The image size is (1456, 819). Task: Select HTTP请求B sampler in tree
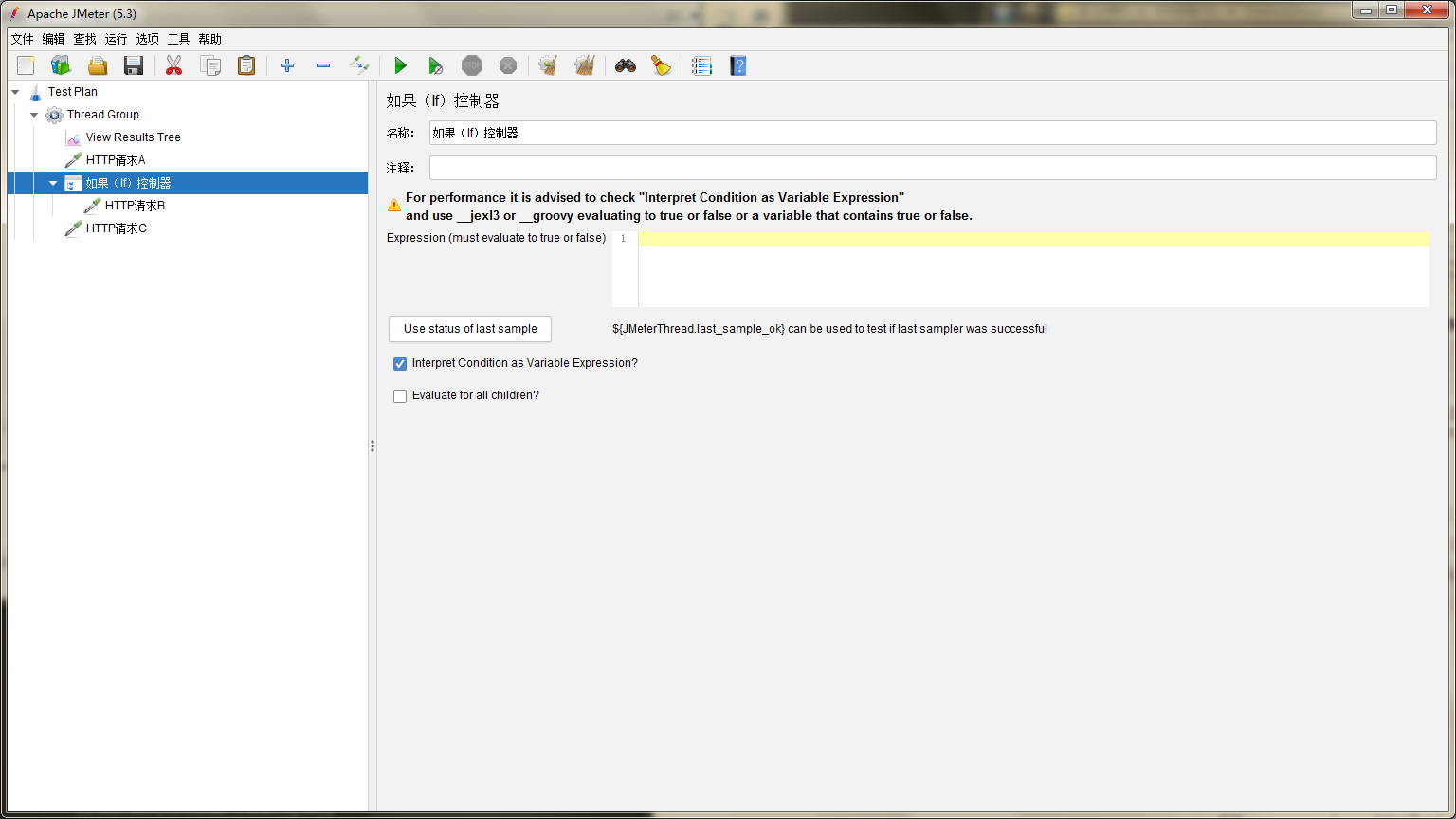point(136,206)
